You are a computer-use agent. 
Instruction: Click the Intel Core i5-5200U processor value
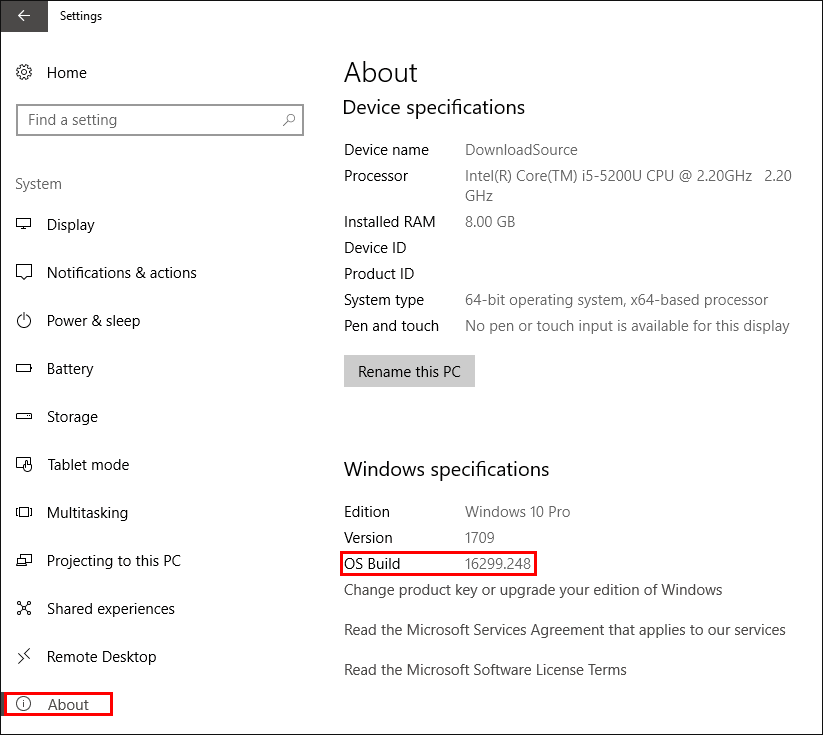coord(628,185)
